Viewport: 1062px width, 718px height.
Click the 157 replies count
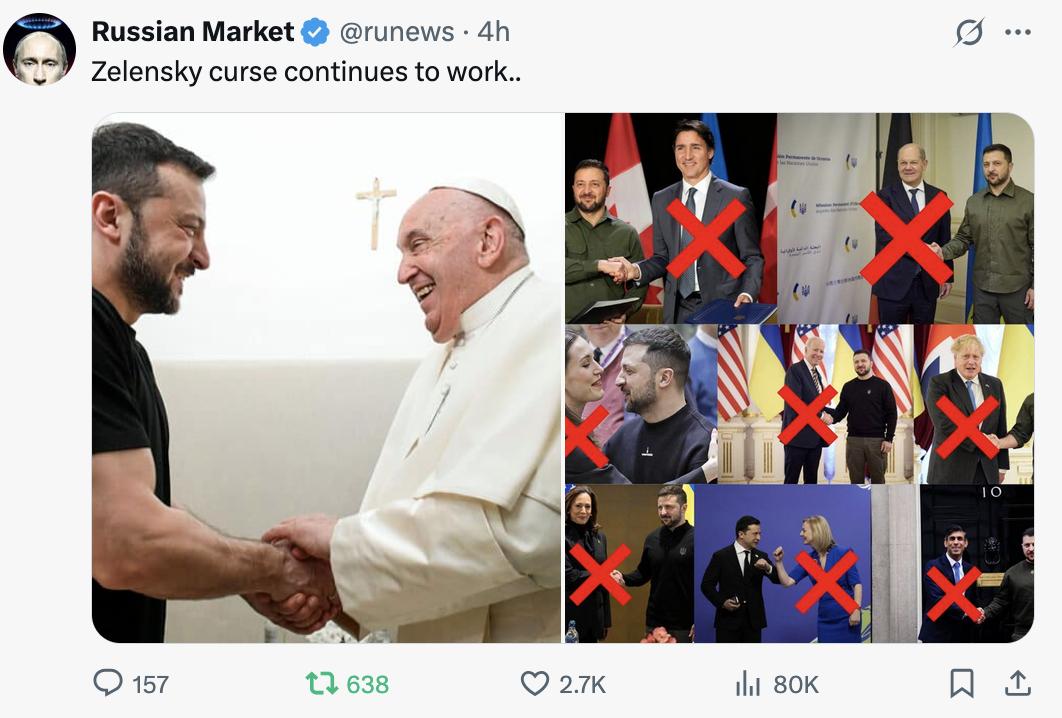[150, 684]
